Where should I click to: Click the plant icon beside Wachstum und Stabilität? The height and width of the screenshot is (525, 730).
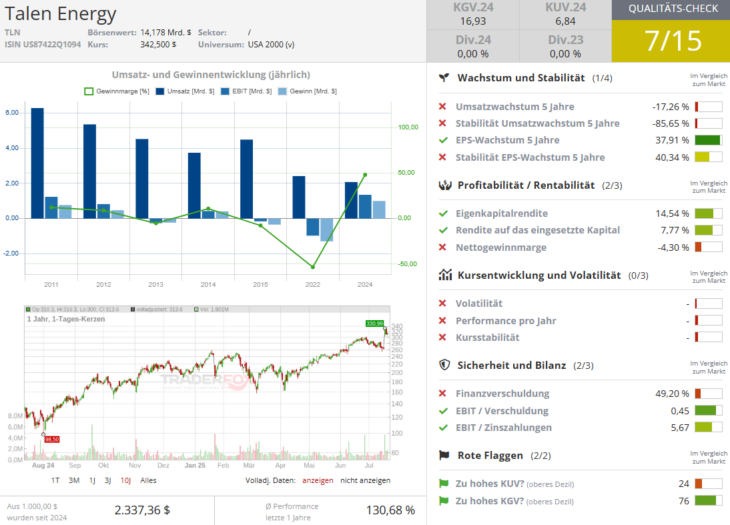pyautogui.click(x=444, y=78)
